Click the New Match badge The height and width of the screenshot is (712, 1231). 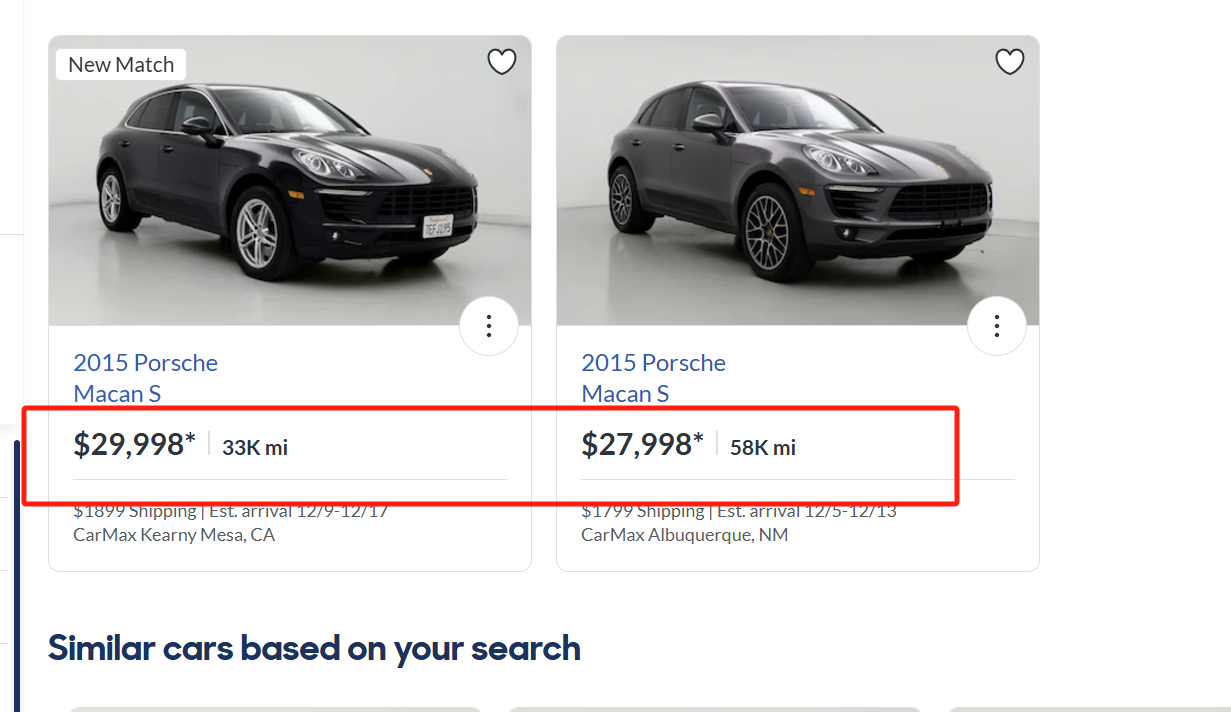point(121,65)
